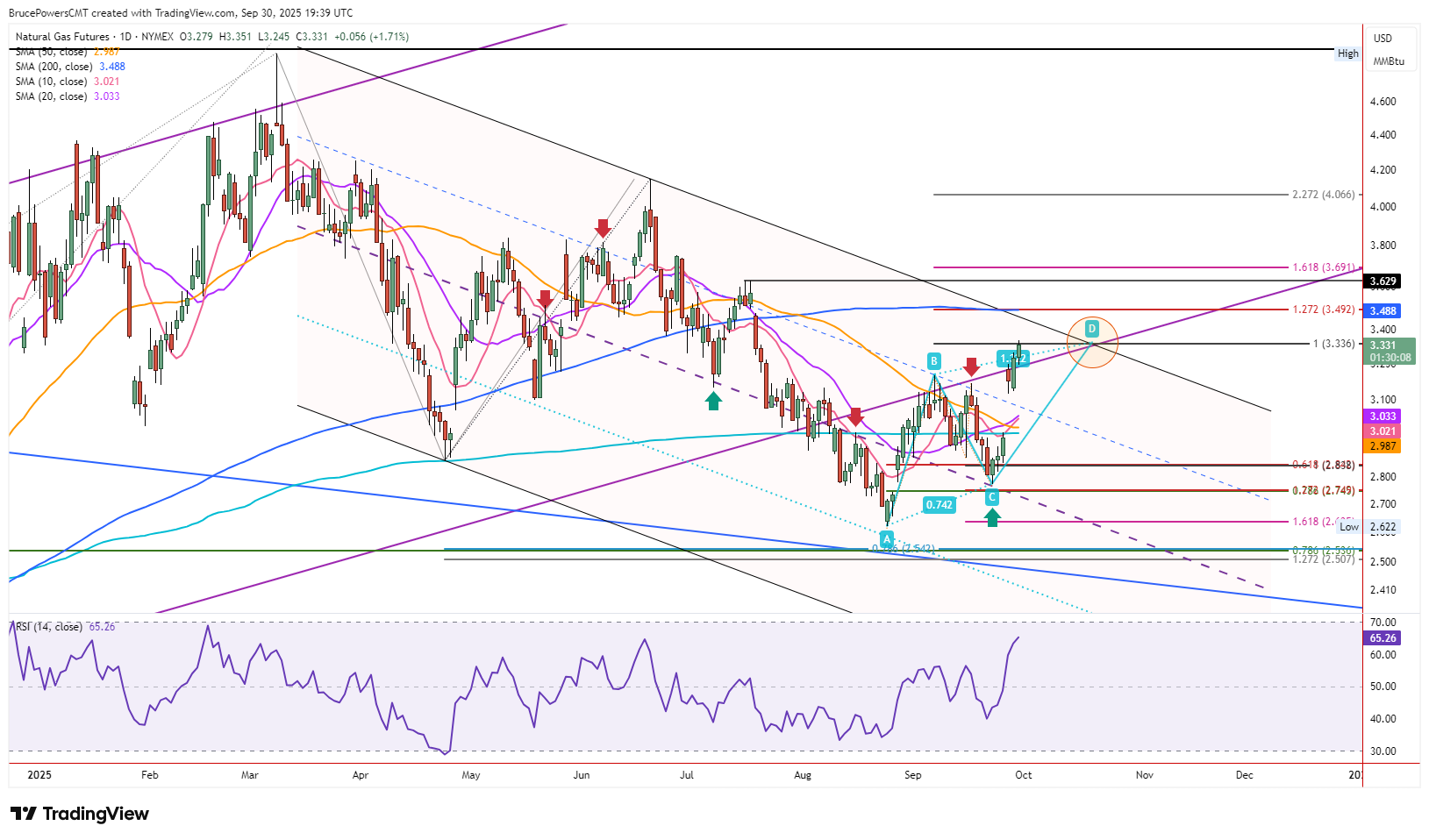Click the green up arrow below point C
This screenshot has height=840, width=1429.
click(992, 517)
